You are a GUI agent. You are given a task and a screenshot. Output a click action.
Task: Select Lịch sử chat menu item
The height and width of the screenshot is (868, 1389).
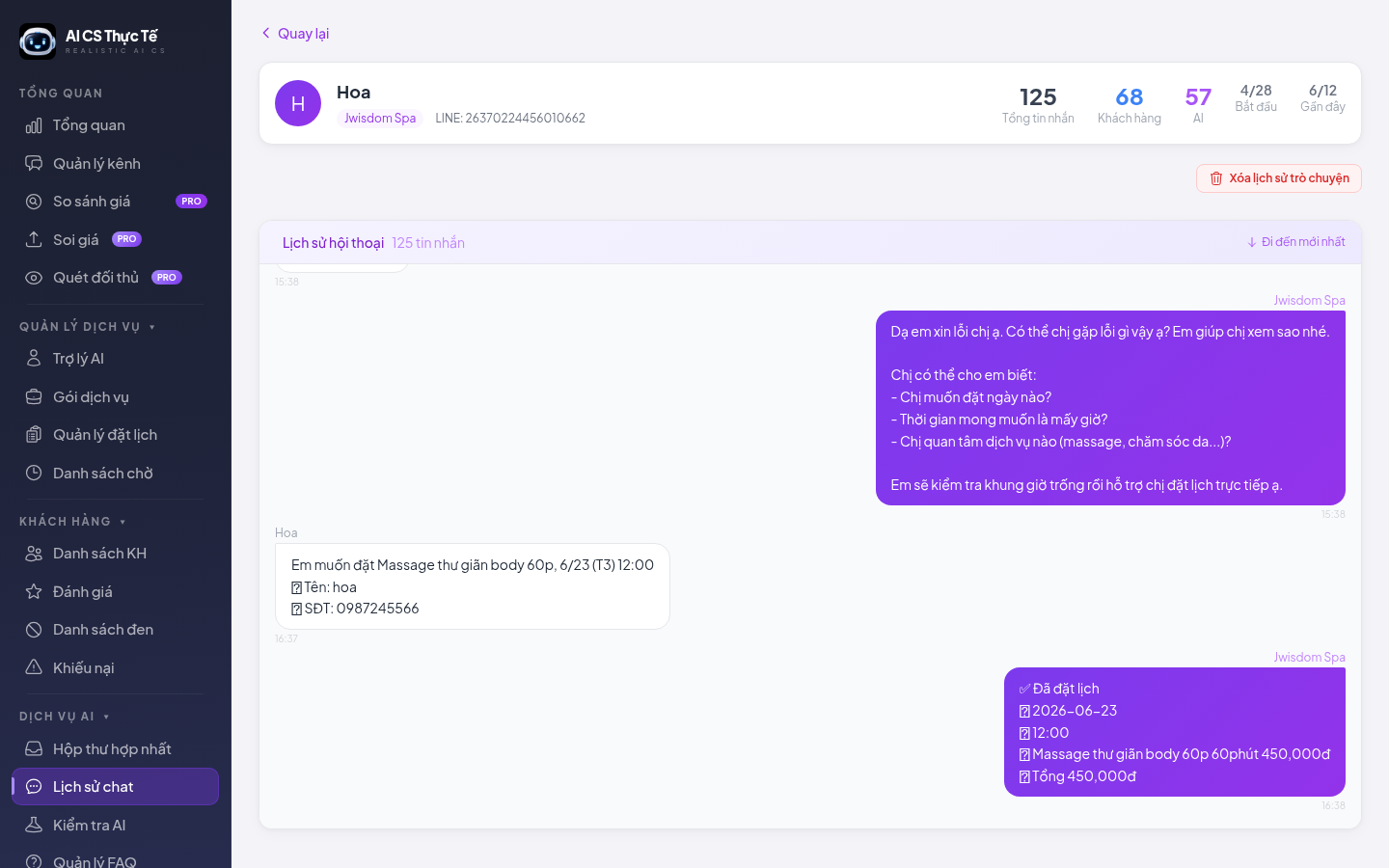point(115,787)
